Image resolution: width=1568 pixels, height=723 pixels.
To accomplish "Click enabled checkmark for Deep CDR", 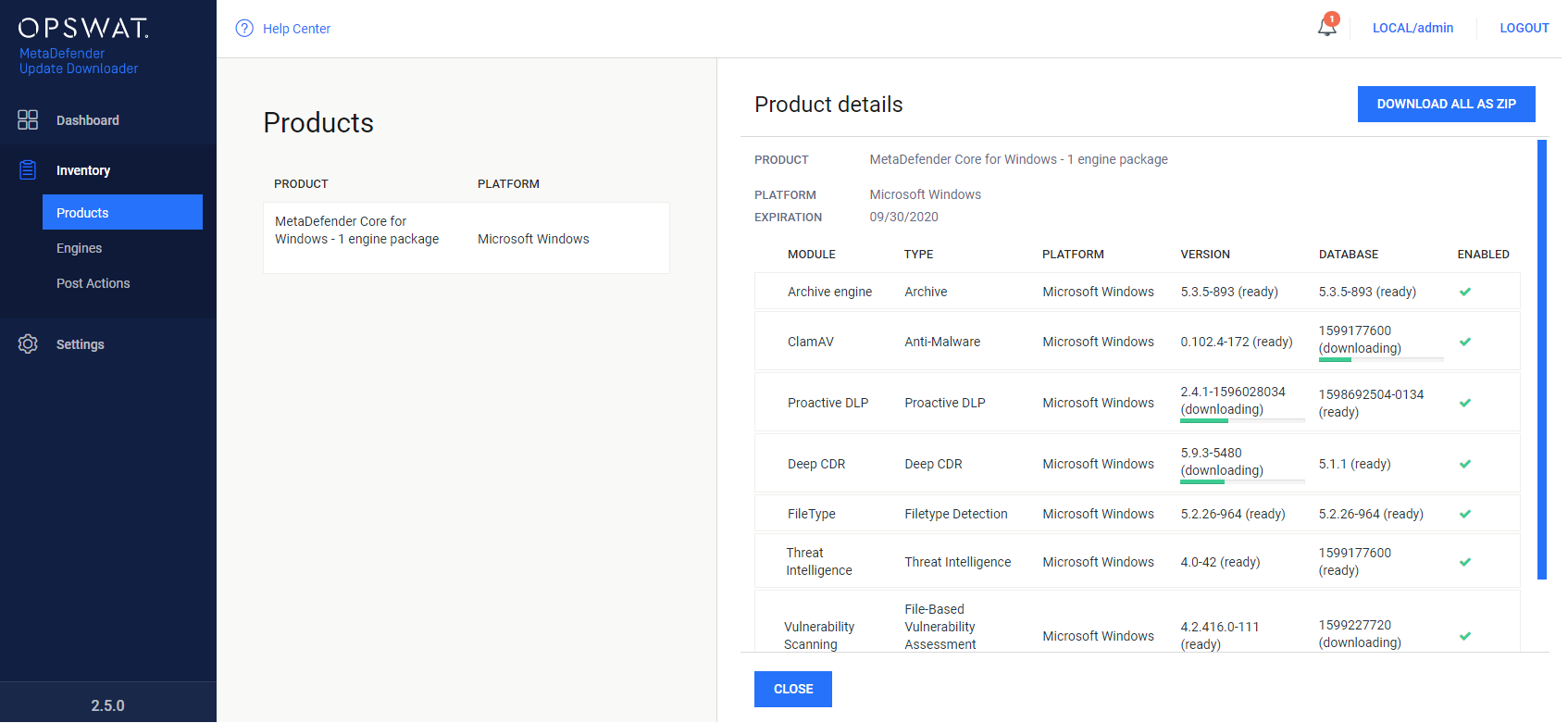I will [1465, 464].
